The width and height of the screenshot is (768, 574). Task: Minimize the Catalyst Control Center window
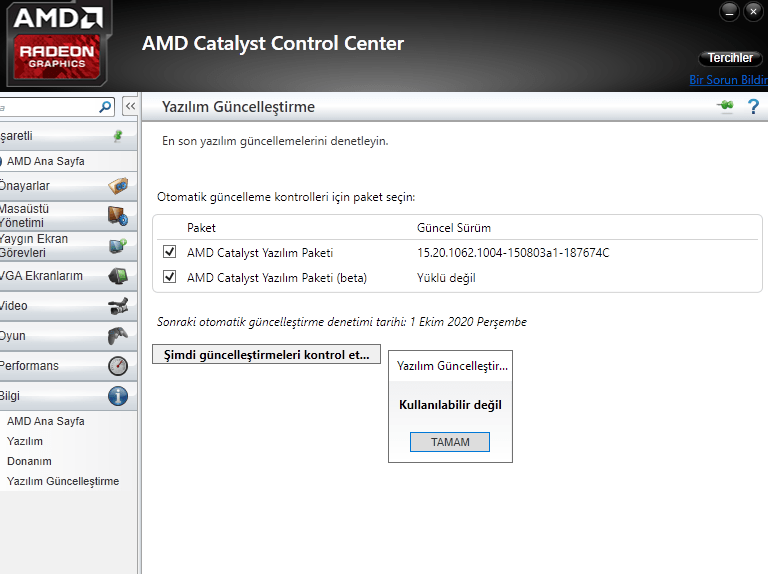point(729,11)
